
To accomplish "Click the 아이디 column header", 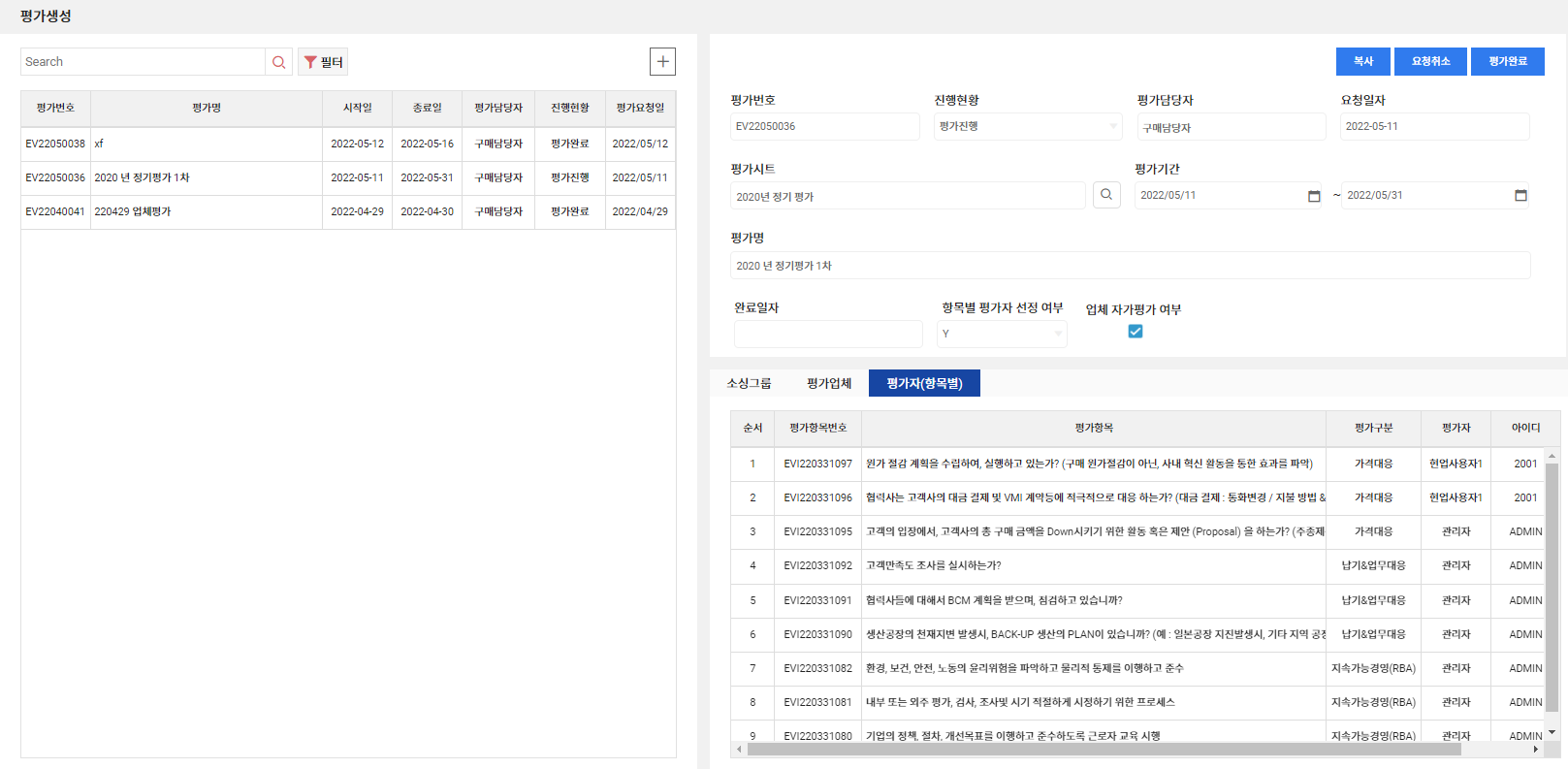I will click(x=1525, y=428).
